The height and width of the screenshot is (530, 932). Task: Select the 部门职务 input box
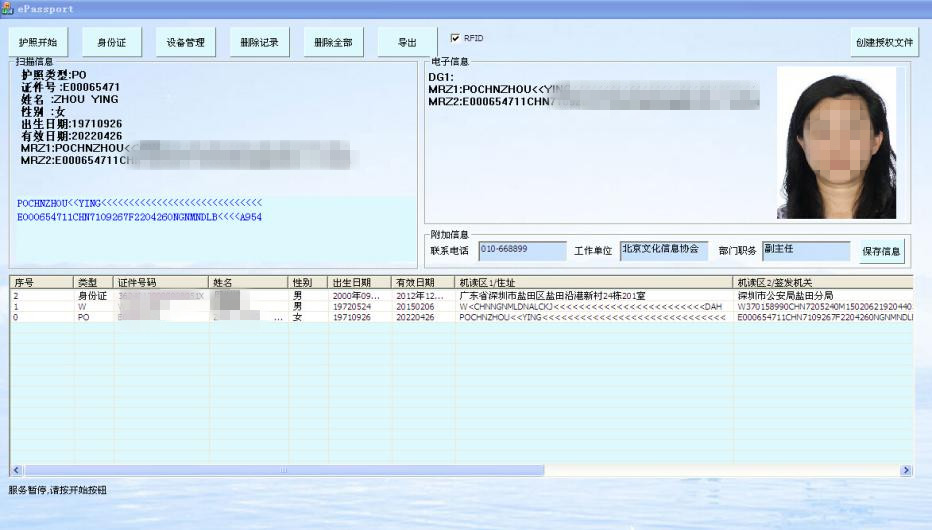(804, 250)
